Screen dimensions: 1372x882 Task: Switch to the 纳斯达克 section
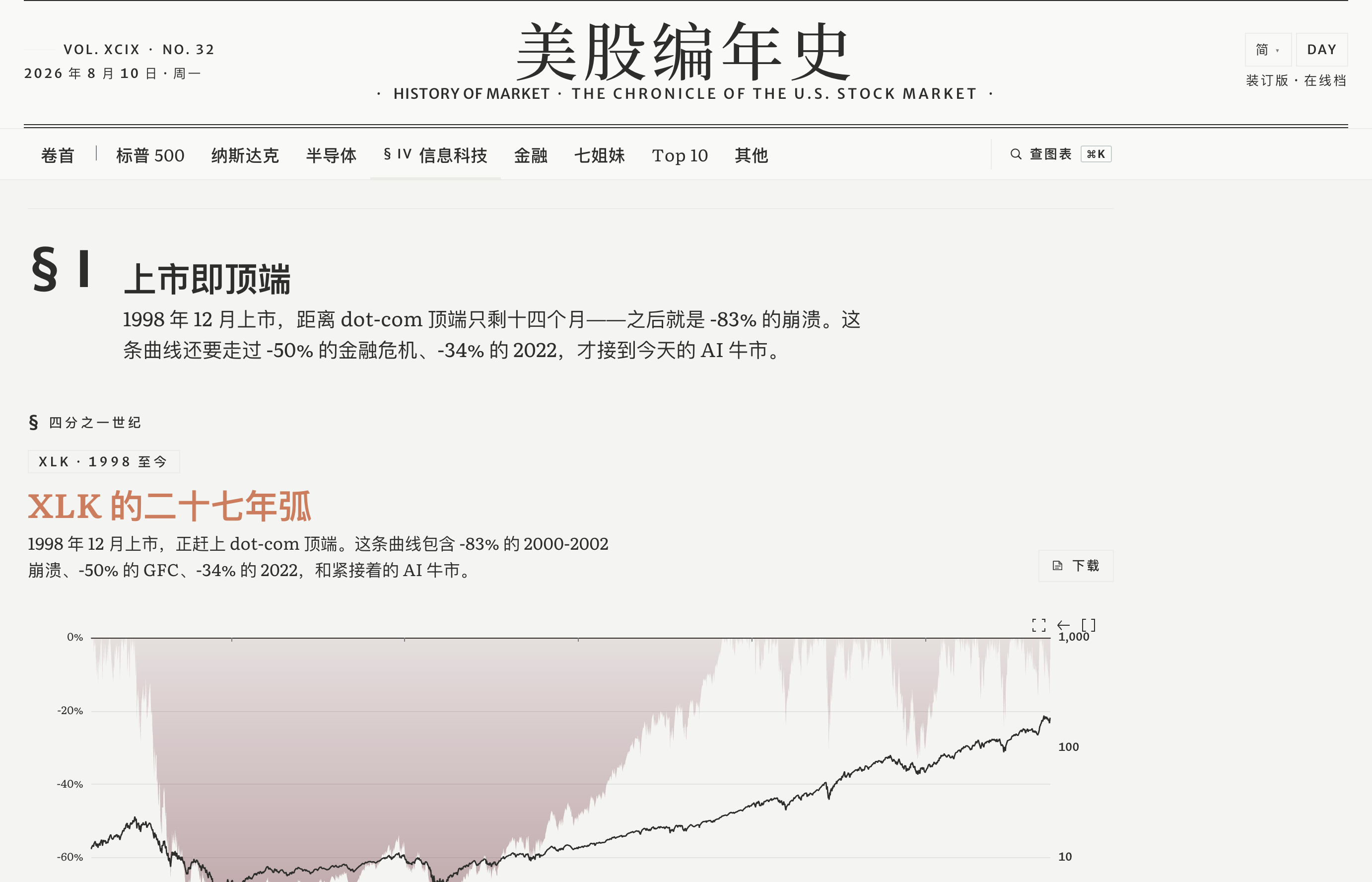tap(245, 155)
